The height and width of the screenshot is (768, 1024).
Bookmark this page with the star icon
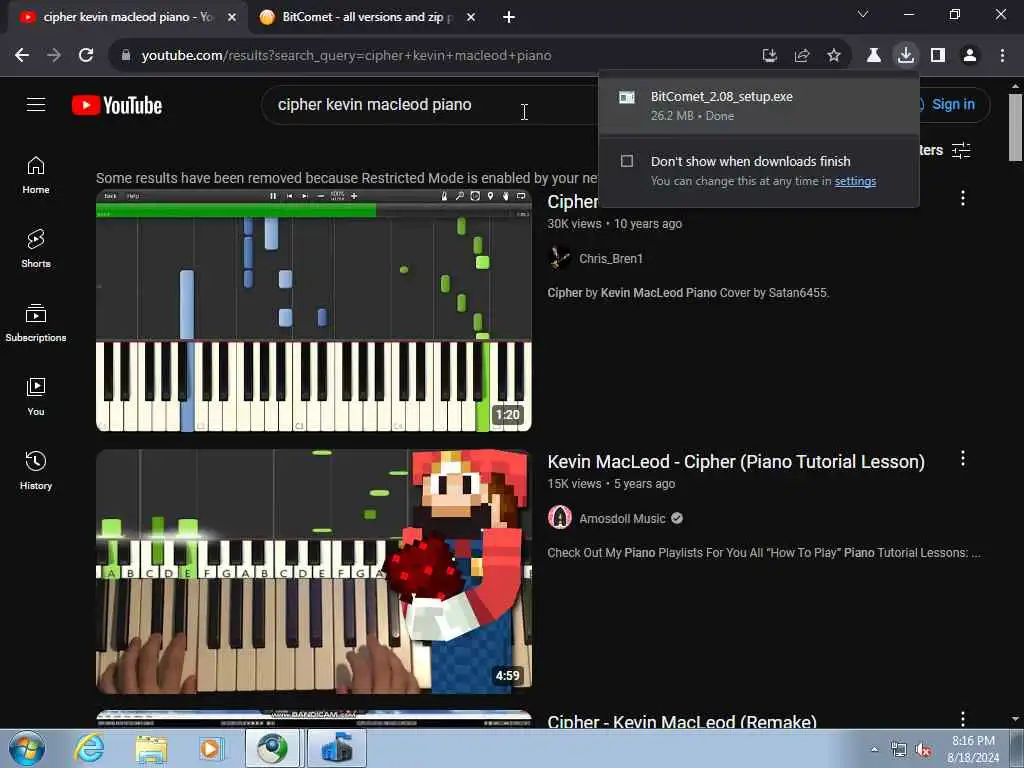834,56
